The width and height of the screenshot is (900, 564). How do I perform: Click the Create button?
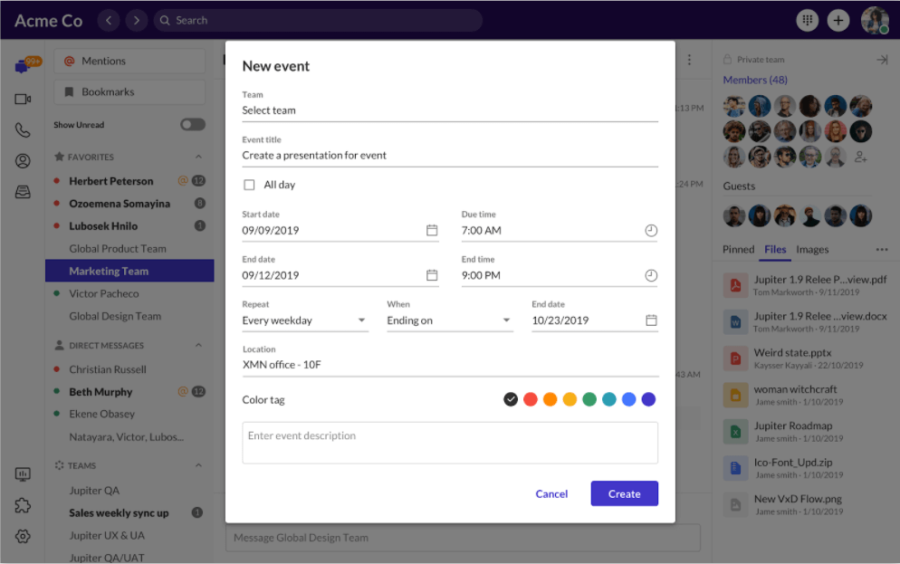click(x=624, y=494)
